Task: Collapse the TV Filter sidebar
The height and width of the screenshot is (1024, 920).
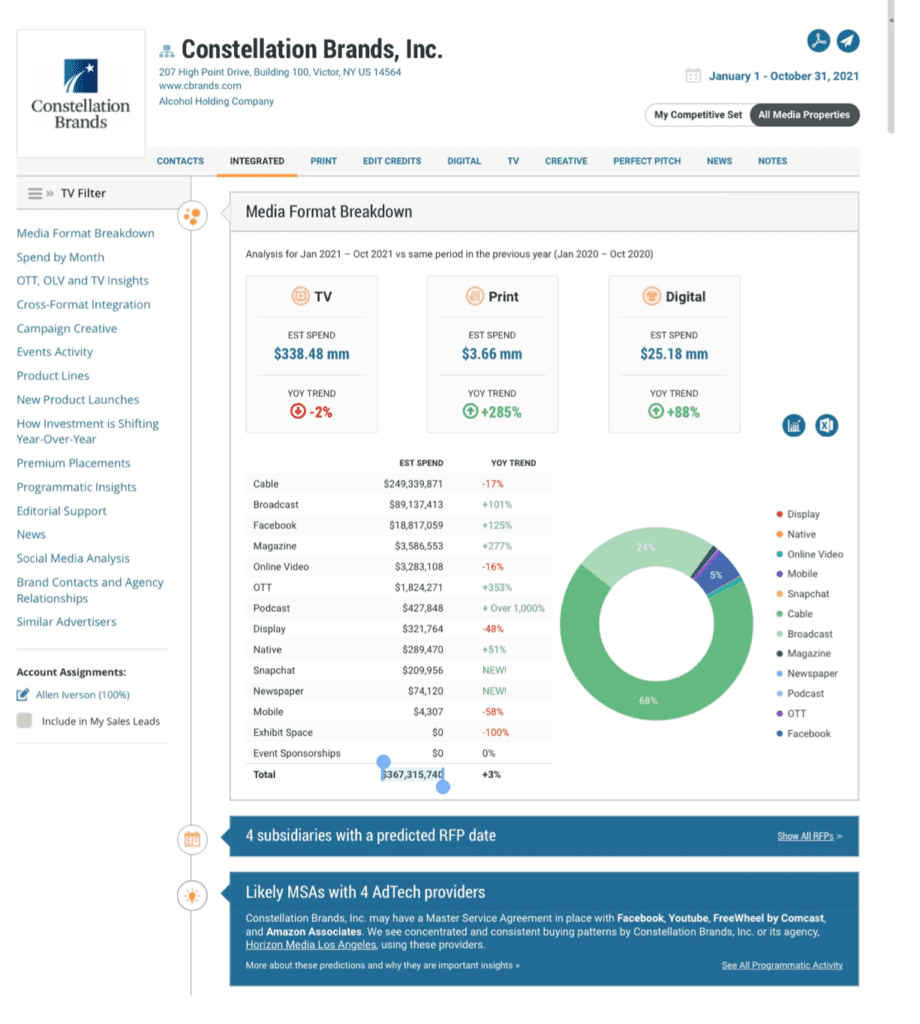Action: point(48,192)
